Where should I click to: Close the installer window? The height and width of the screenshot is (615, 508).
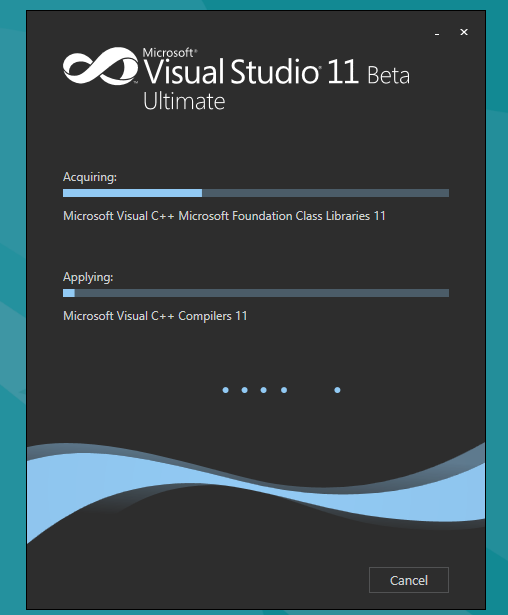click(464, 32)
